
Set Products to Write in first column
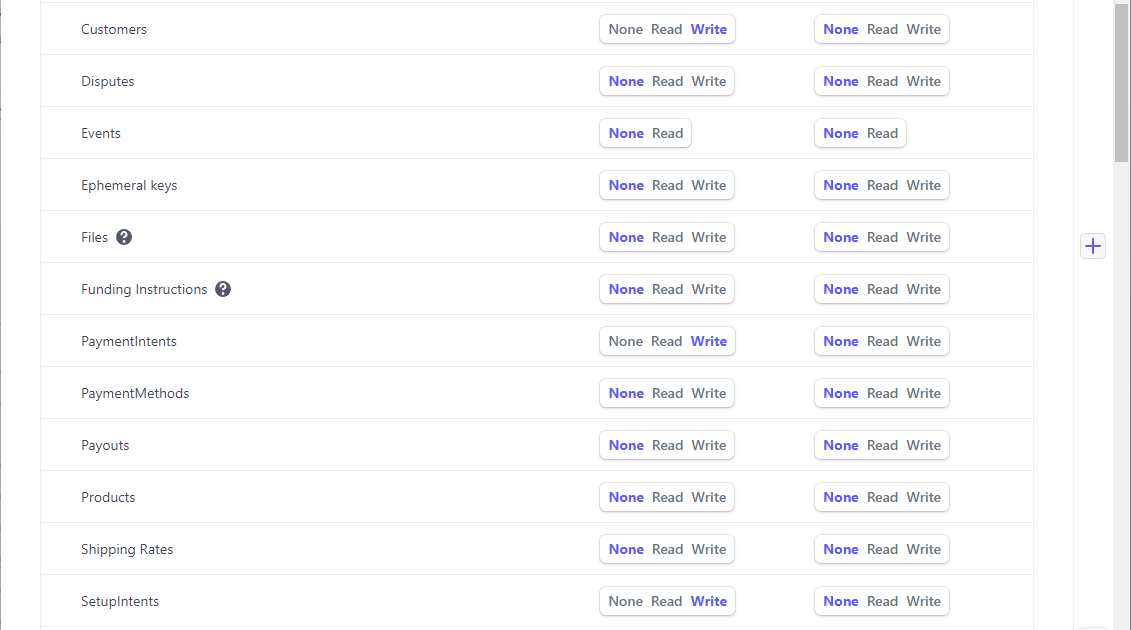click(x=709, y=497)
